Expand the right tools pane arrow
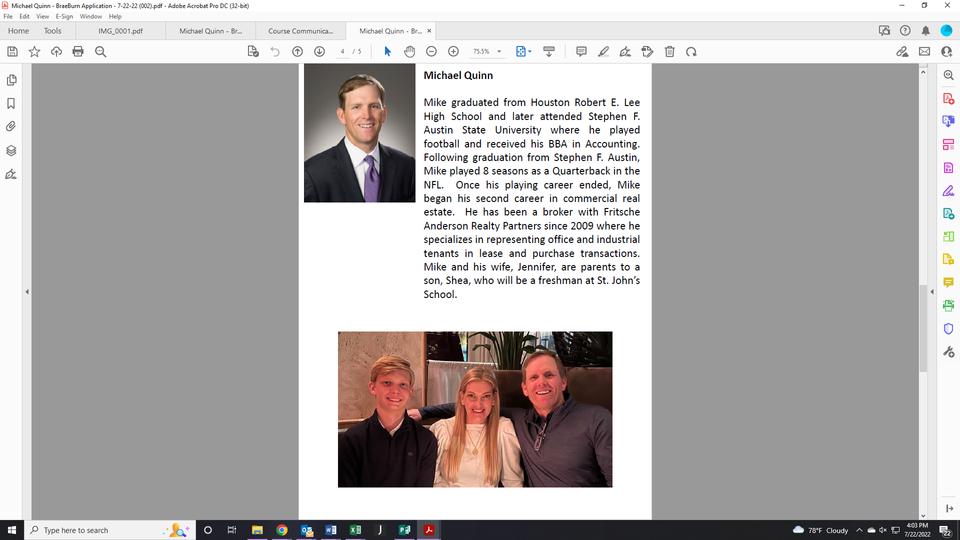This screenshot has height=540, width=960. 932,292
